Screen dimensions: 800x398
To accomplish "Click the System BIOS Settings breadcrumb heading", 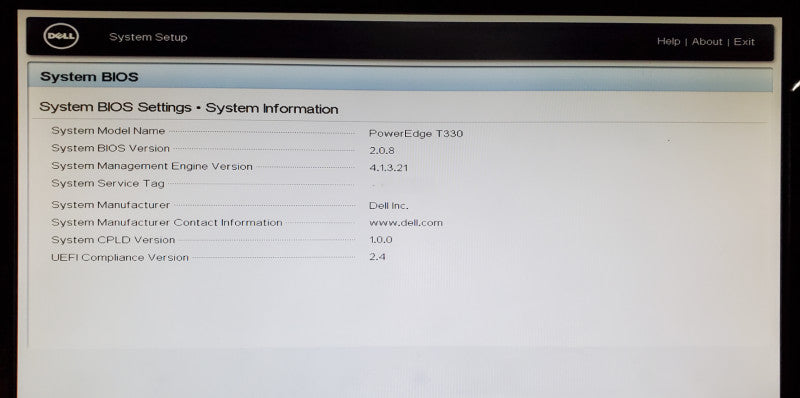I will coord(189,108).
